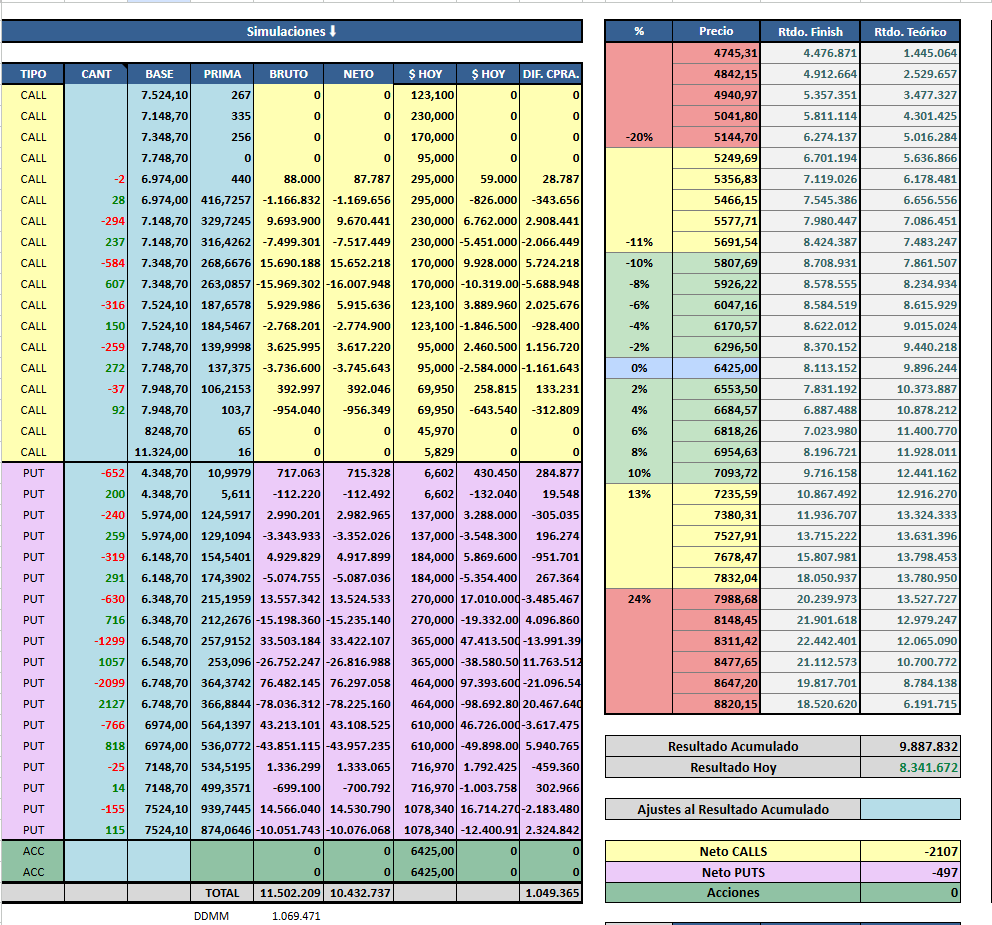The width and height of the screenshot is (992, 925).
Task: Click the bruto value 76.482.145
Action: [x=289, y=683]
